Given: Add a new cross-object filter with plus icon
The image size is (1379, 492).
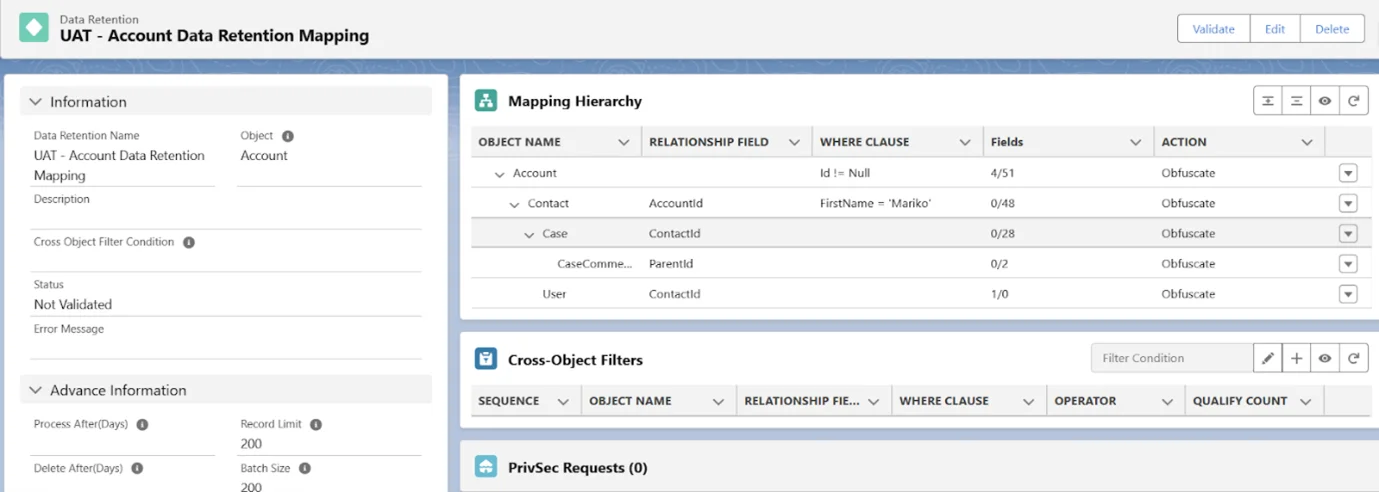Looking at the screenshot, I should click(1296, 358).
